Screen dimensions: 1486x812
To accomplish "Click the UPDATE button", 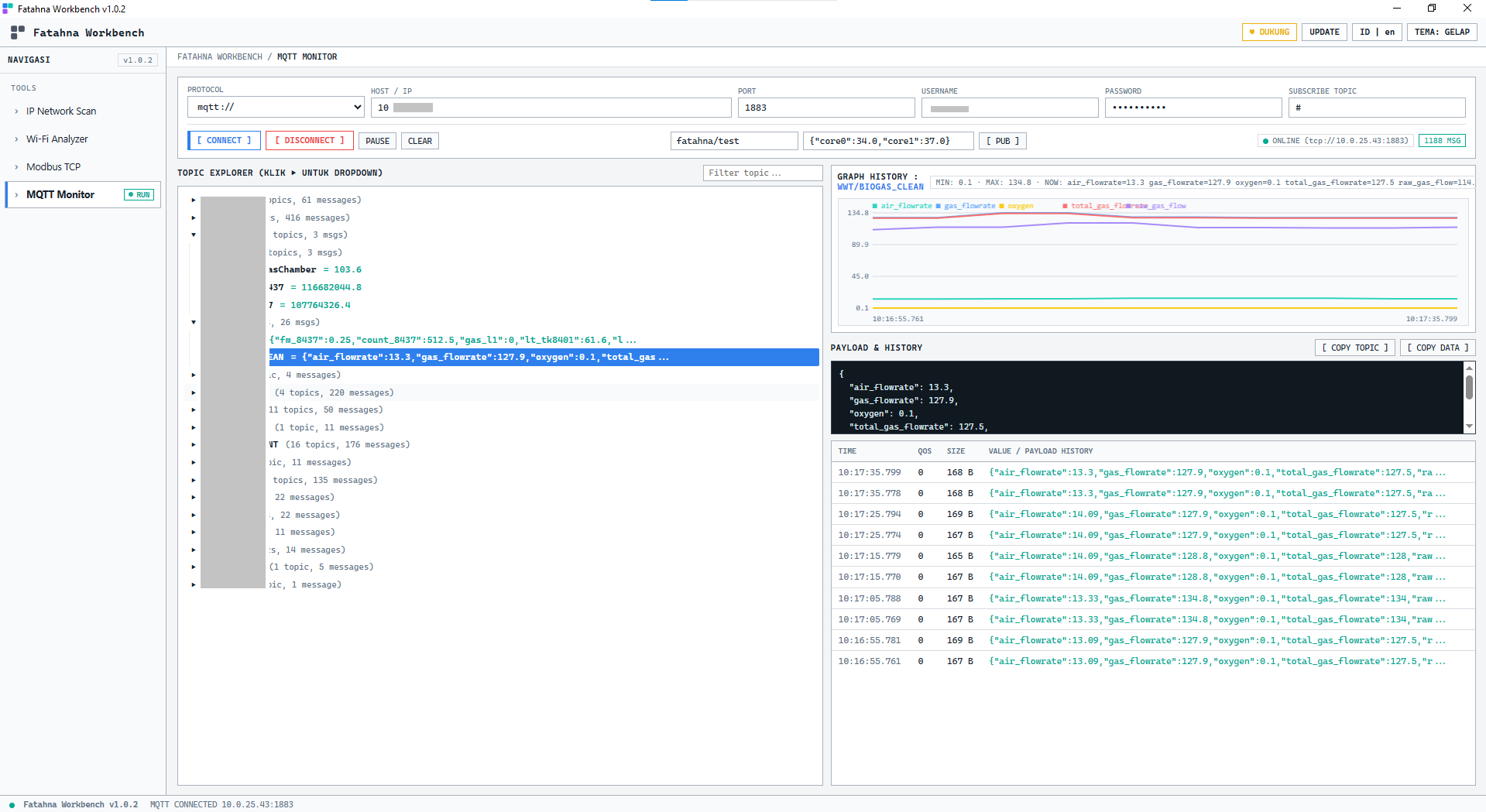I will pos(1324,33).
